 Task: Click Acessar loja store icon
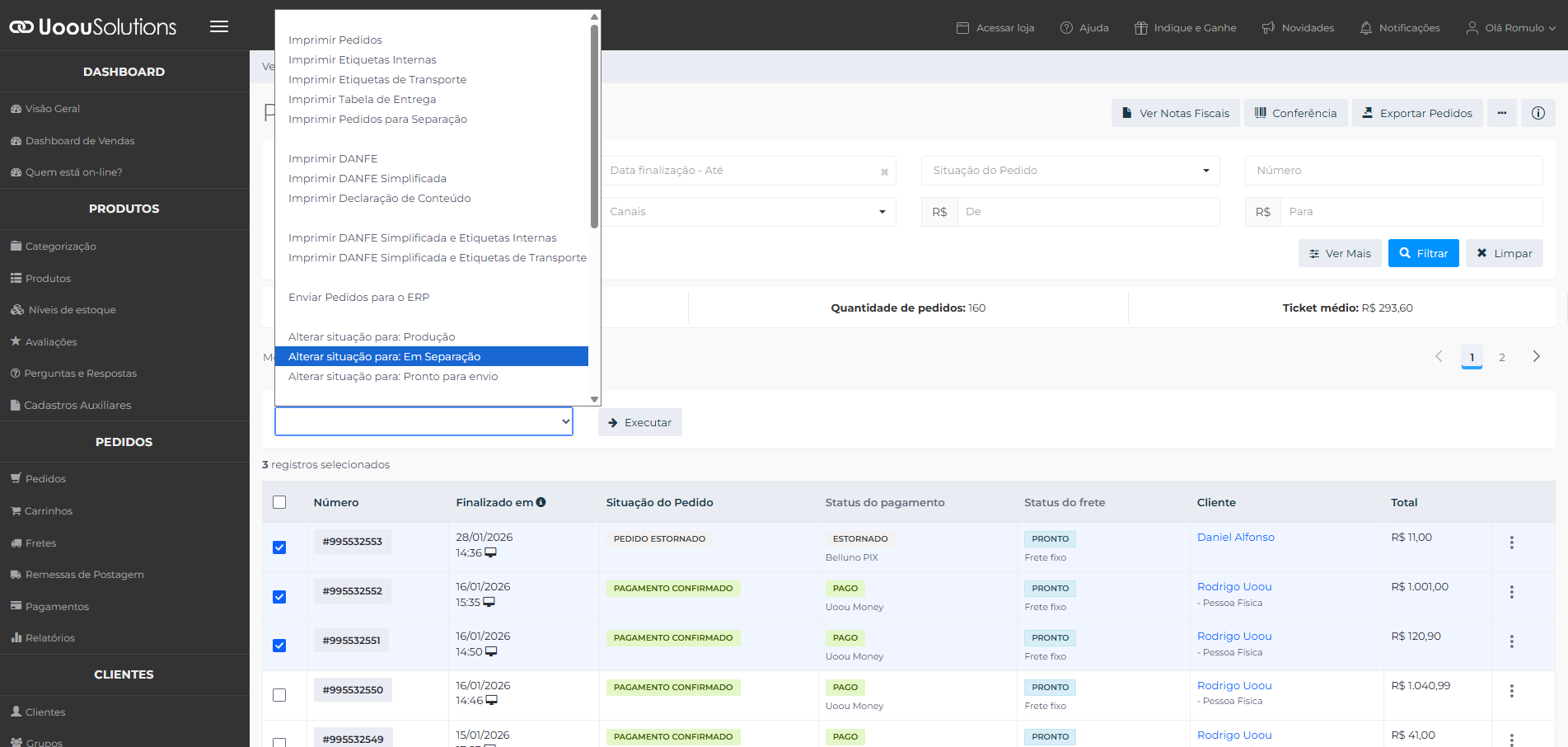962,28
